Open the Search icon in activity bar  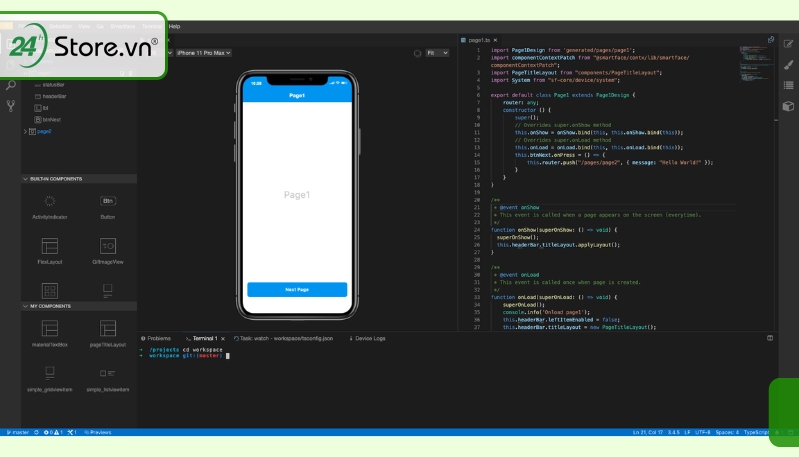pyautogui.click(x=10, y=85)
